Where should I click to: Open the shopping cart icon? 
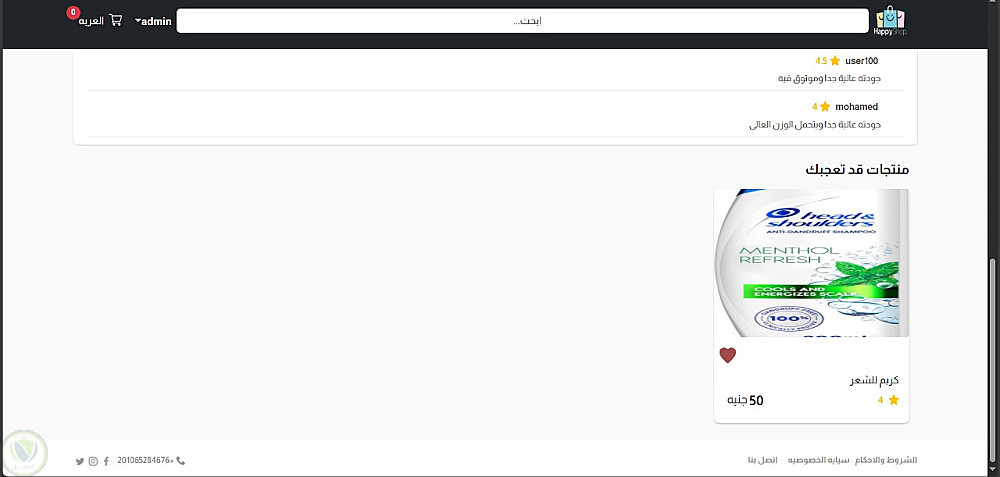point(115,20)
